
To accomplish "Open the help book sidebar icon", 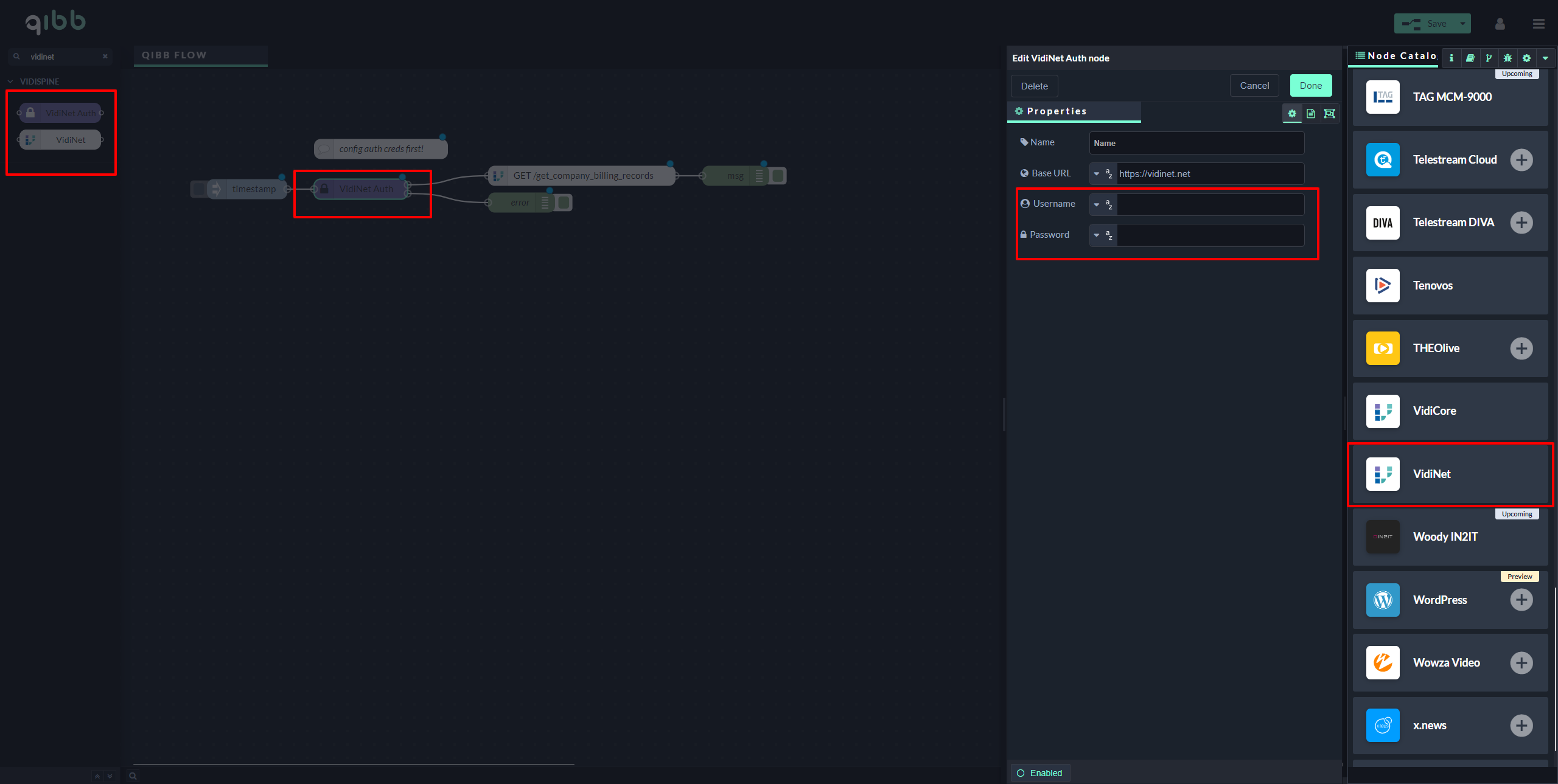I will 1470,58.
